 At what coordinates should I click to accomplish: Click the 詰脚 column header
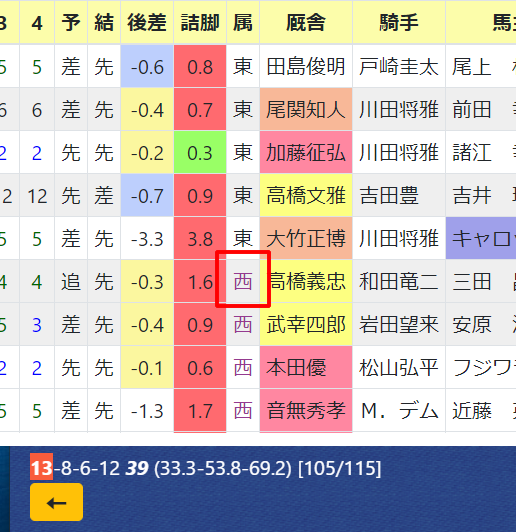click(200, 22)
